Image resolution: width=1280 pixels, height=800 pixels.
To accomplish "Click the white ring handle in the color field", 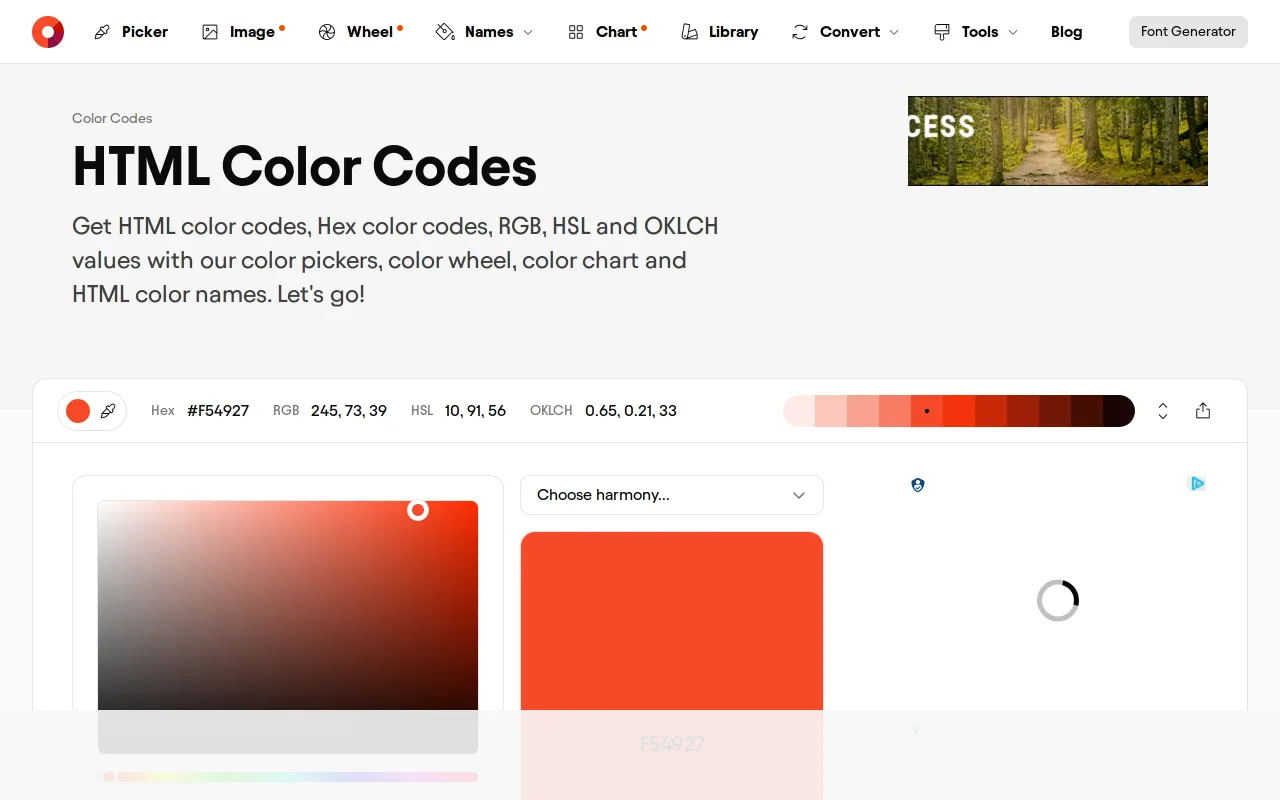I will 418,511.
